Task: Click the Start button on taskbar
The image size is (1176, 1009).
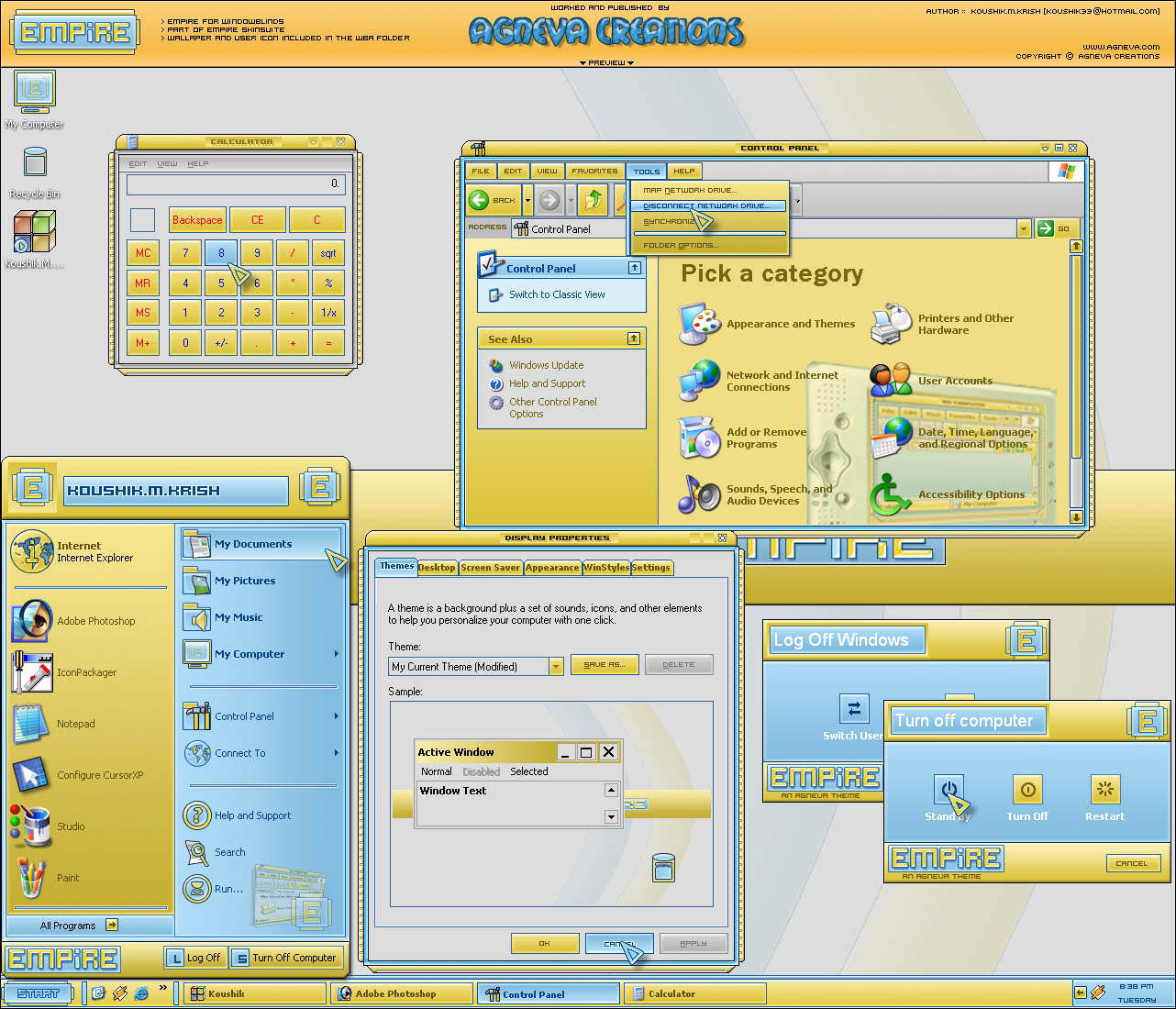Action: (39, 993)
